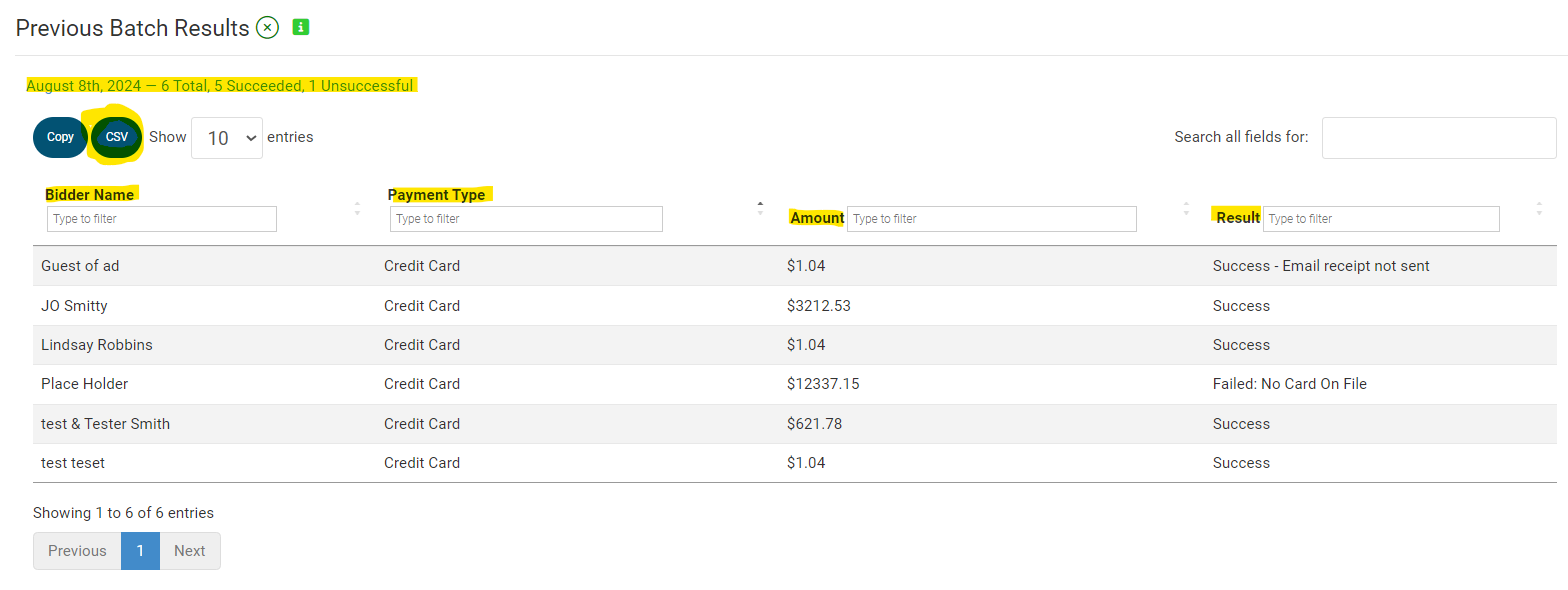Go to the Next page
Screen dimensions: 1568x590
[x=189, y=551]
